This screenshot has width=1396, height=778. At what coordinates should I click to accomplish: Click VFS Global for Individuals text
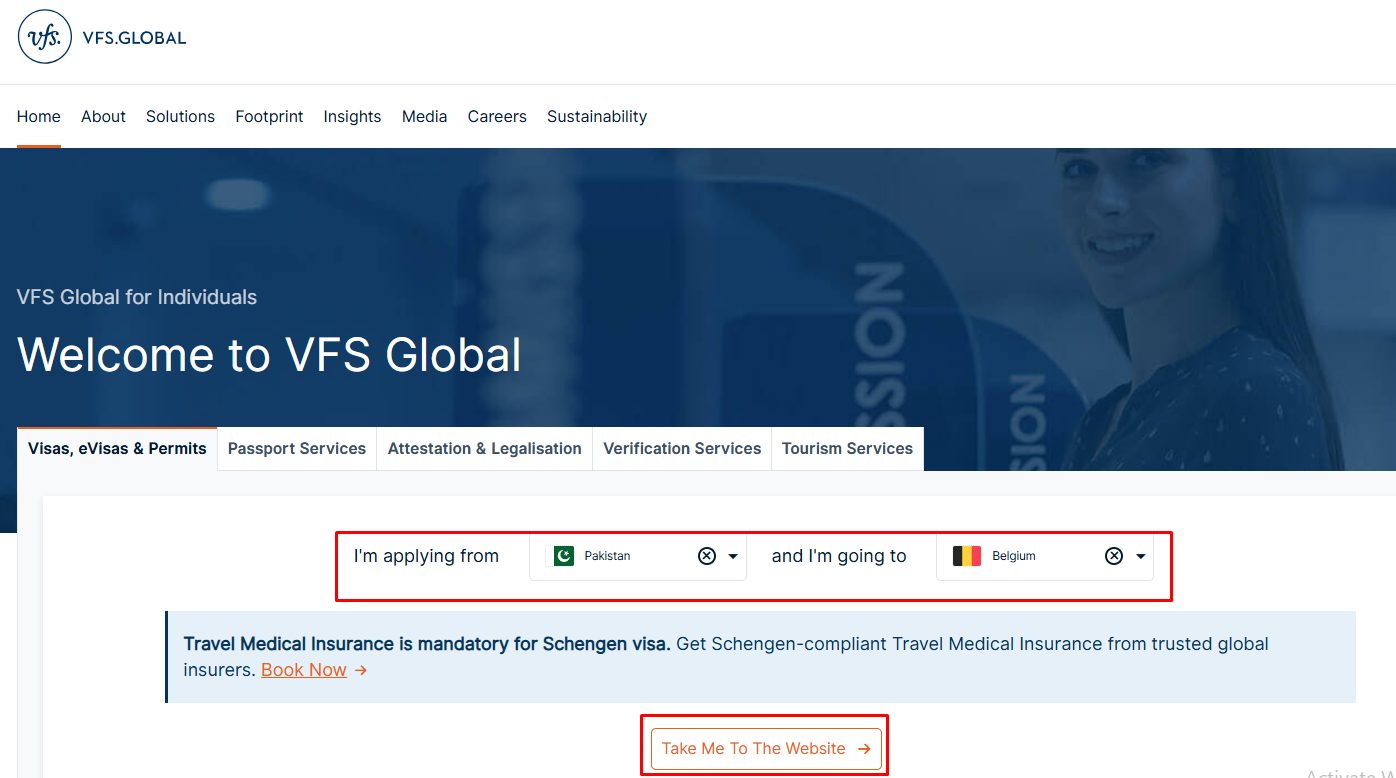click(x=137, y=297)
